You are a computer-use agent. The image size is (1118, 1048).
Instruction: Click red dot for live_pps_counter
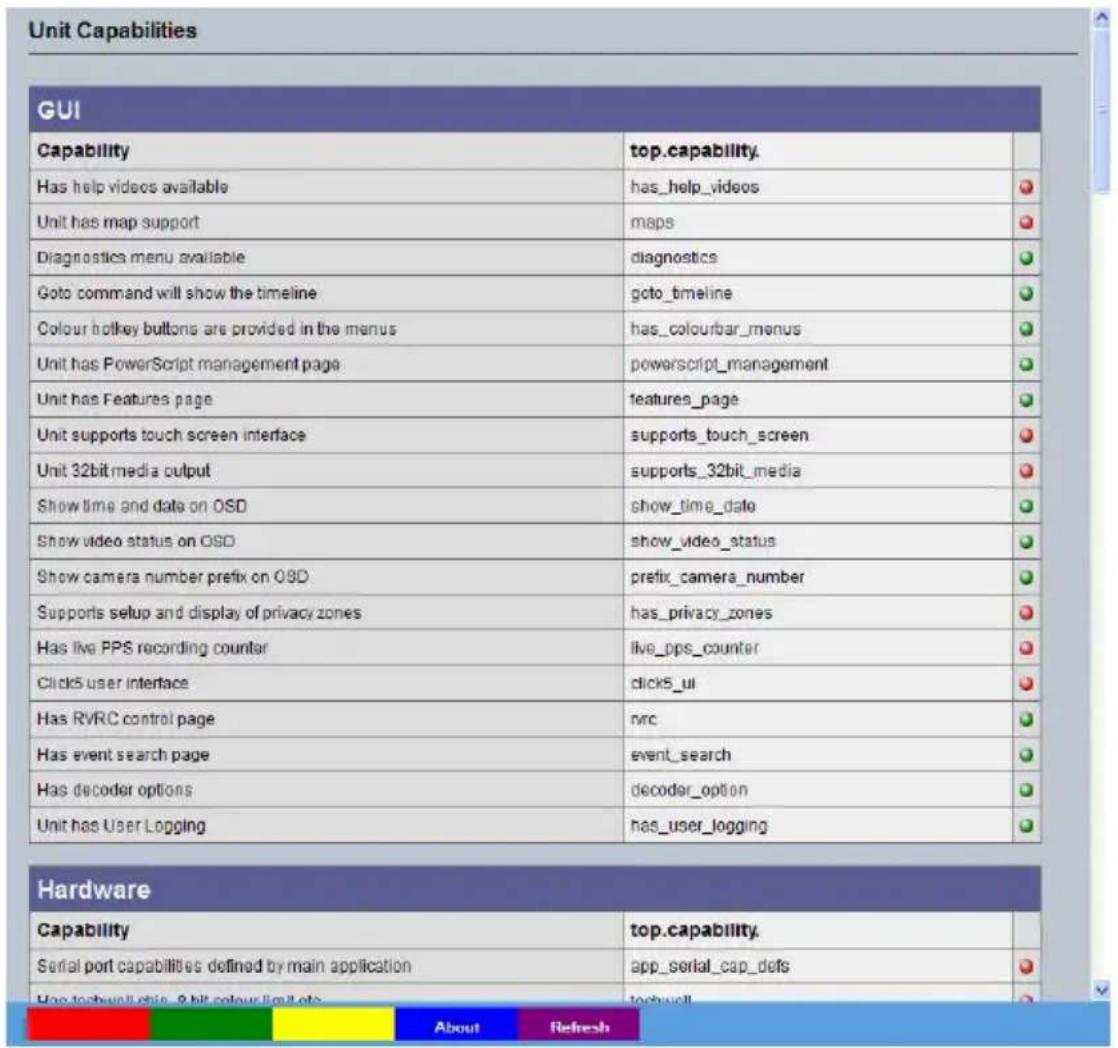1026,648
